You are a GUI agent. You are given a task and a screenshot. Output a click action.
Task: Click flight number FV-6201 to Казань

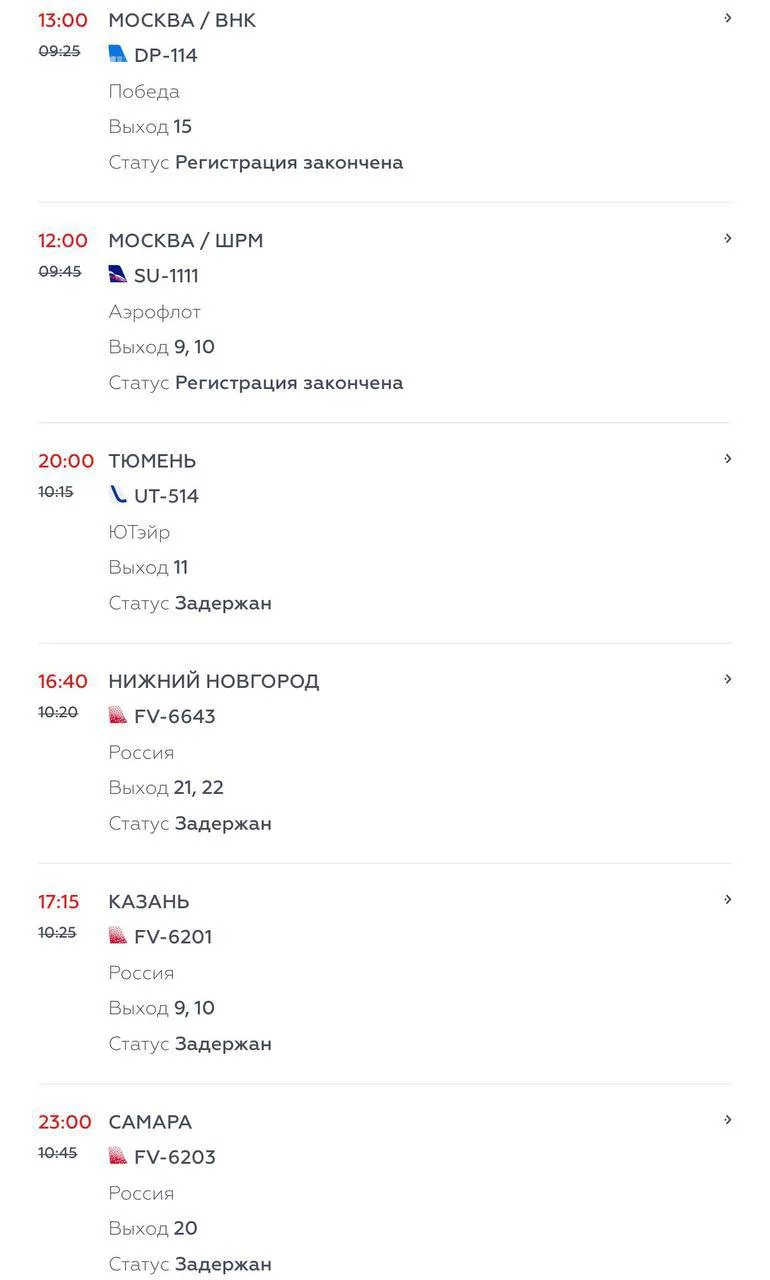tap(173, 937)
